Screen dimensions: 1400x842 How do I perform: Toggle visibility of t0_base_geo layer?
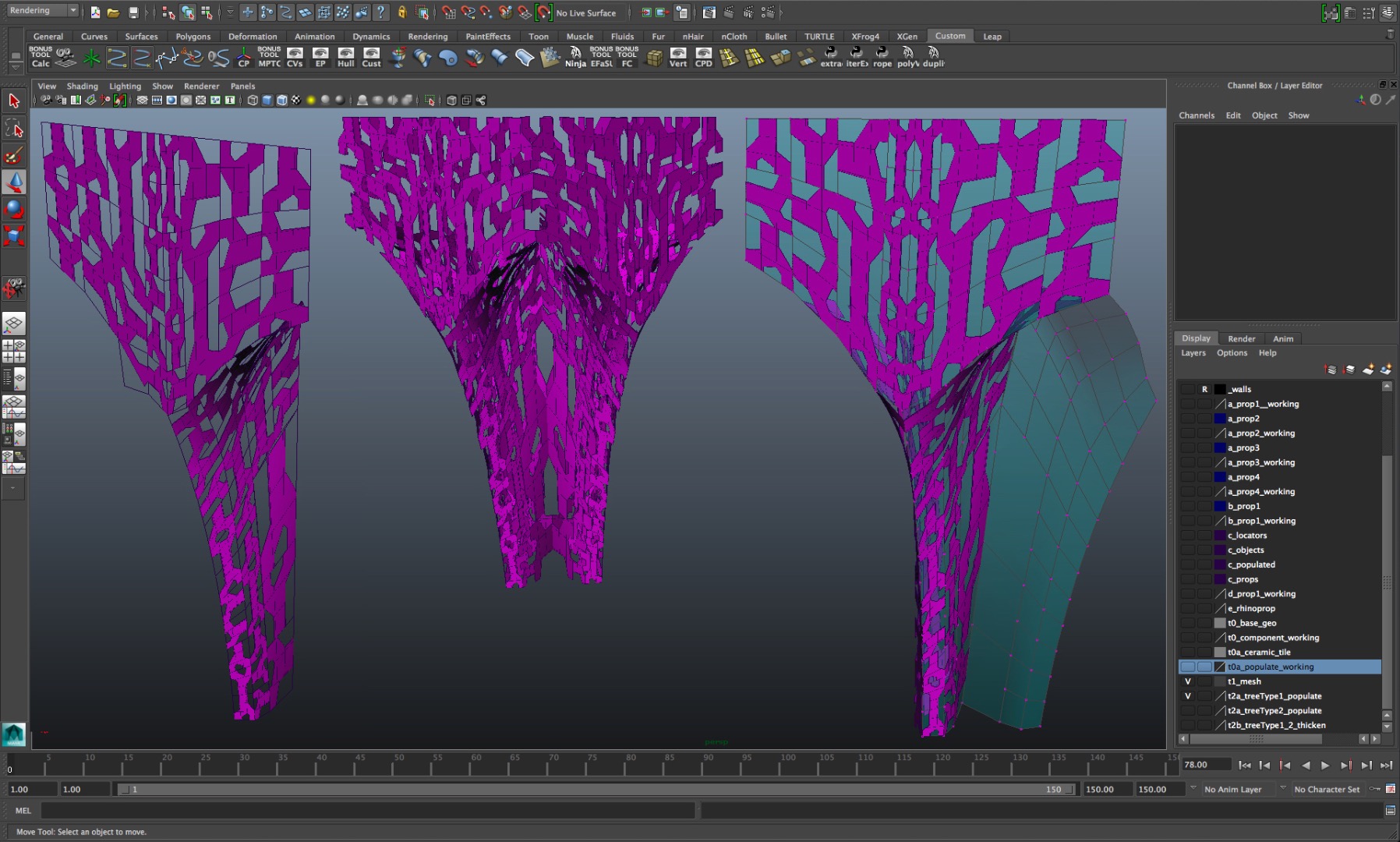[x=1187, y=623]
